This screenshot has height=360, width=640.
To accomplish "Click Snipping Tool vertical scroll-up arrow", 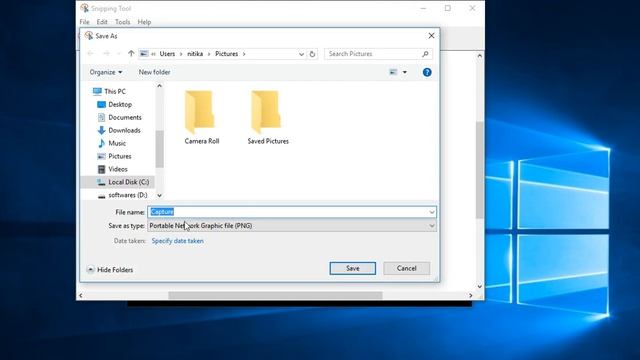I will (x=480, y=56).
